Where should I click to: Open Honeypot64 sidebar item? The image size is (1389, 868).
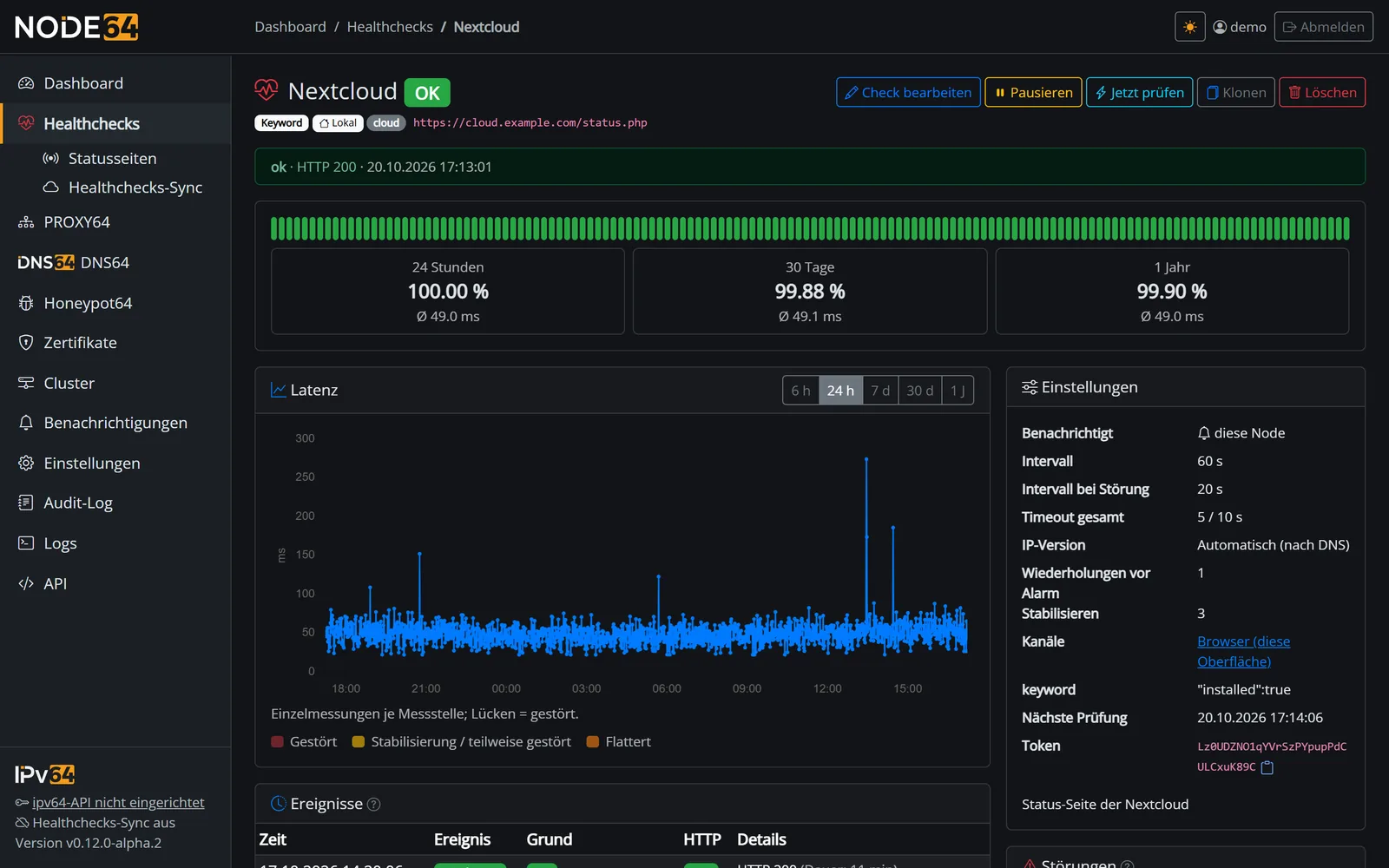(x=115, y=303)
